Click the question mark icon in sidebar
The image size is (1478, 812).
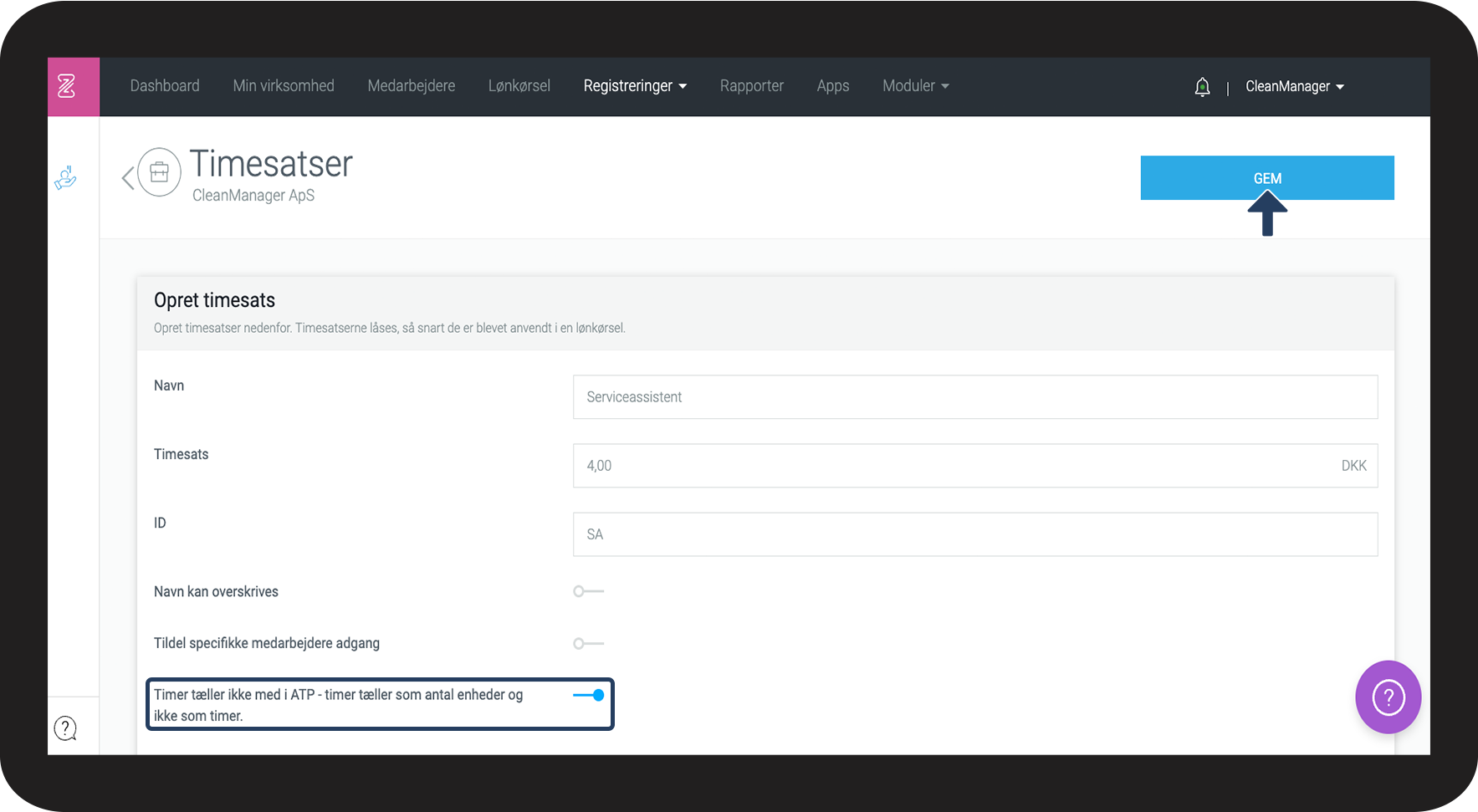(65, 728)
